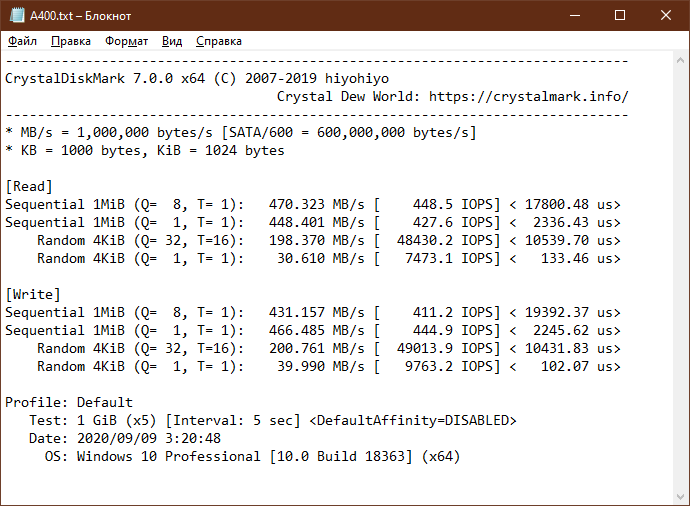Viewport: 690px width, 506px height.
Task: Click the Windows 10 Professional OS line
Action: point(253,457)
